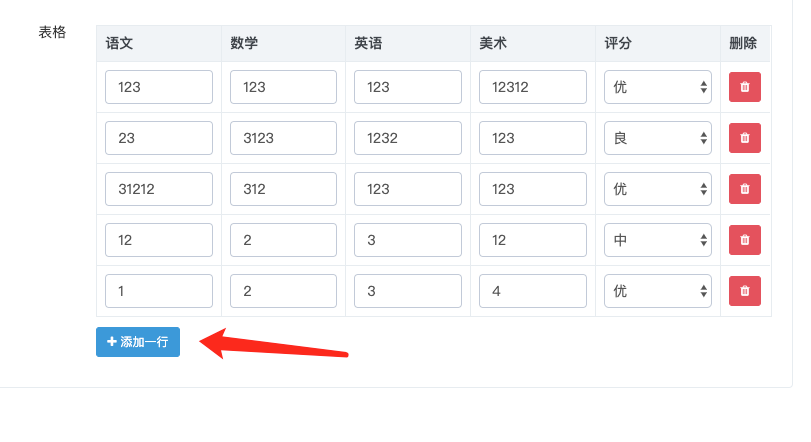Select 数学 input with value 312
This screenshot has width=811, height=442.
pos(283,189)
